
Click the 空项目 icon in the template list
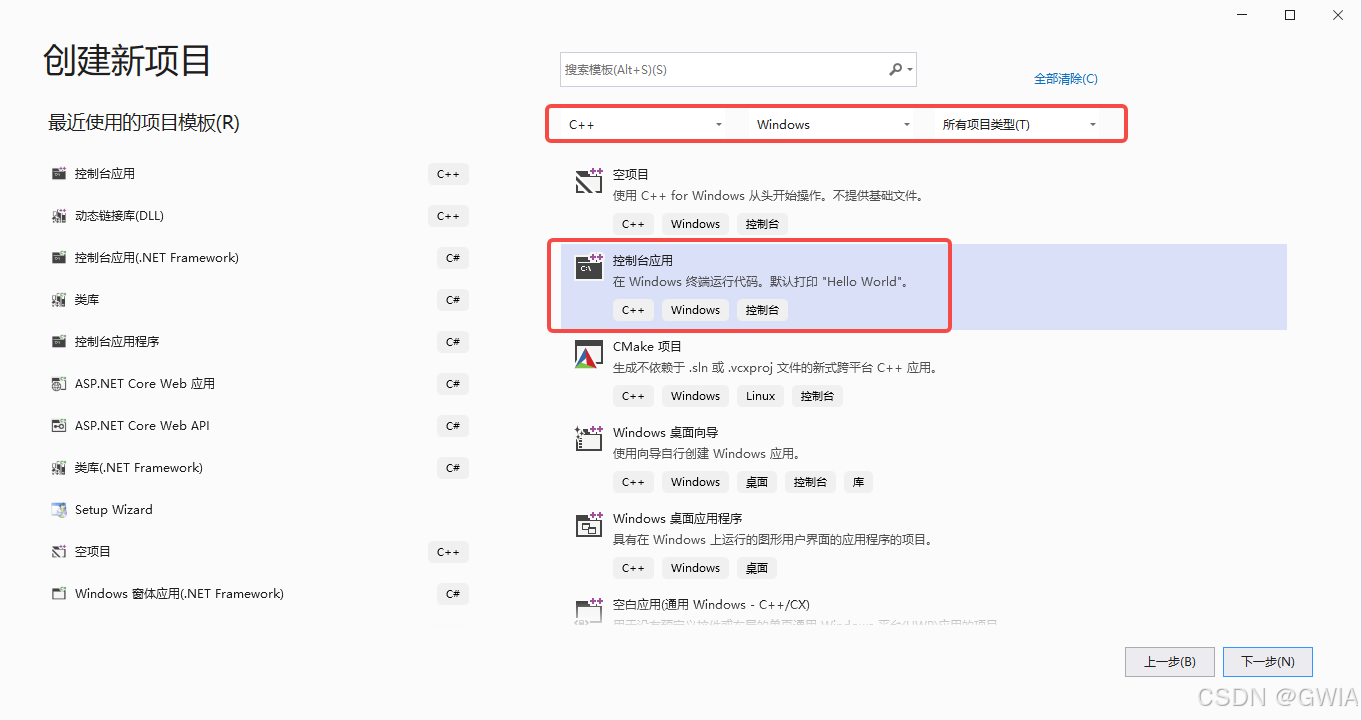[x=589, y=181]
